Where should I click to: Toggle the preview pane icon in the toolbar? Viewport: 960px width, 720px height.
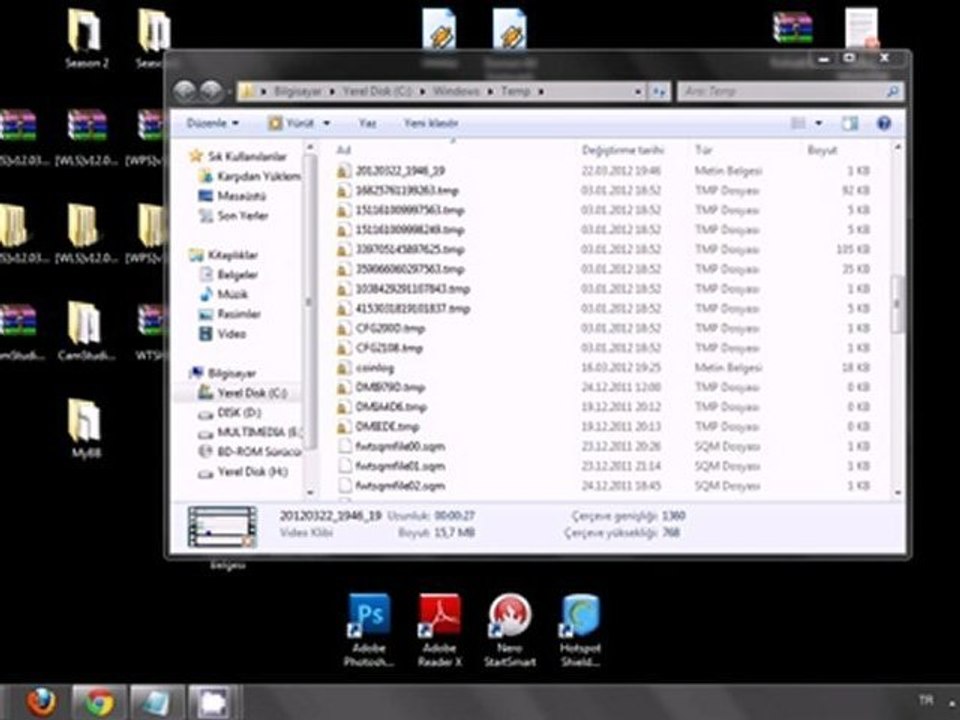849,123
